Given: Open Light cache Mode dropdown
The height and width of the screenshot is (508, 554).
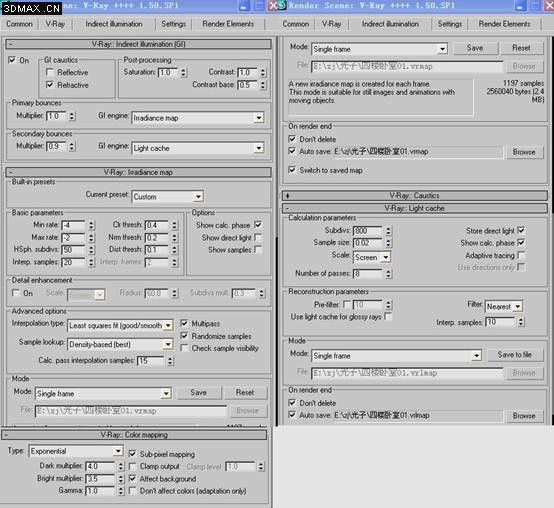Looking at the screenshot, I should pos(396,355).
